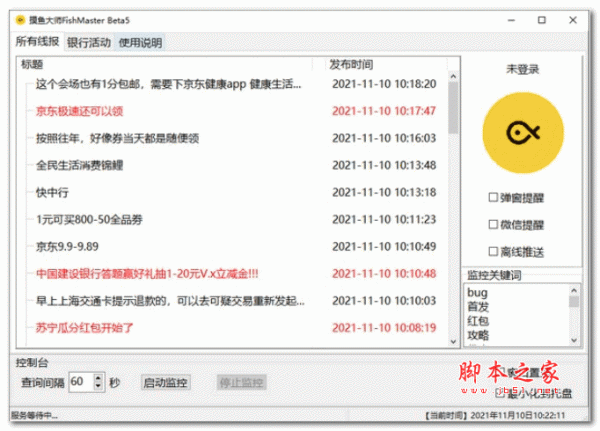
Task: Click the keyword box scrollbar up arrow
Action: pos(574,291)
